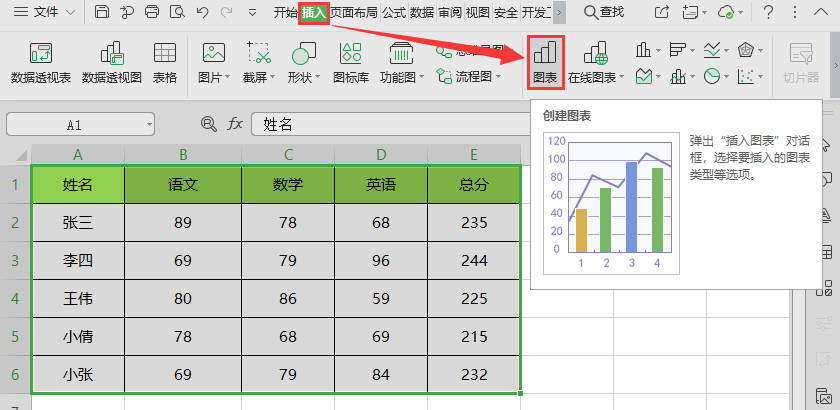
Task: Click the 查找 search button
Action: point(603,12)
